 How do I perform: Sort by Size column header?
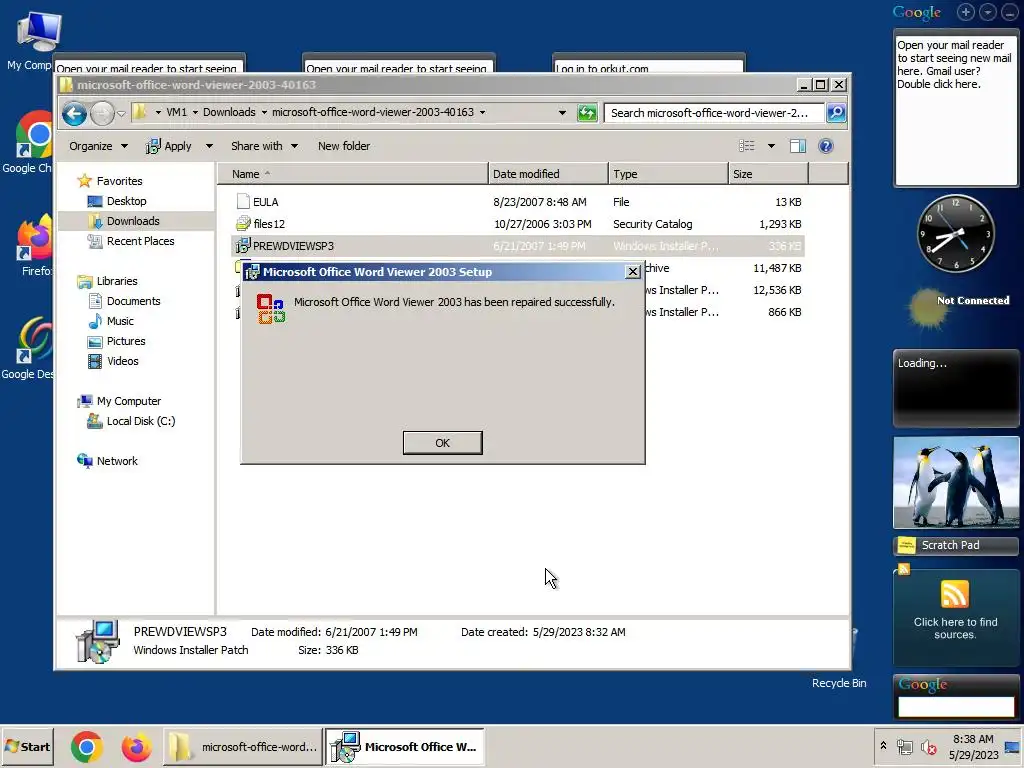point(768,174)
